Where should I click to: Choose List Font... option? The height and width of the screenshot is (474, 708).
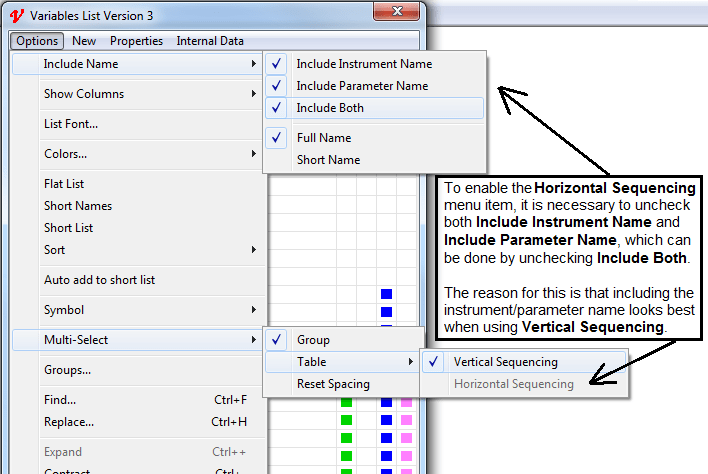point(137,124)
